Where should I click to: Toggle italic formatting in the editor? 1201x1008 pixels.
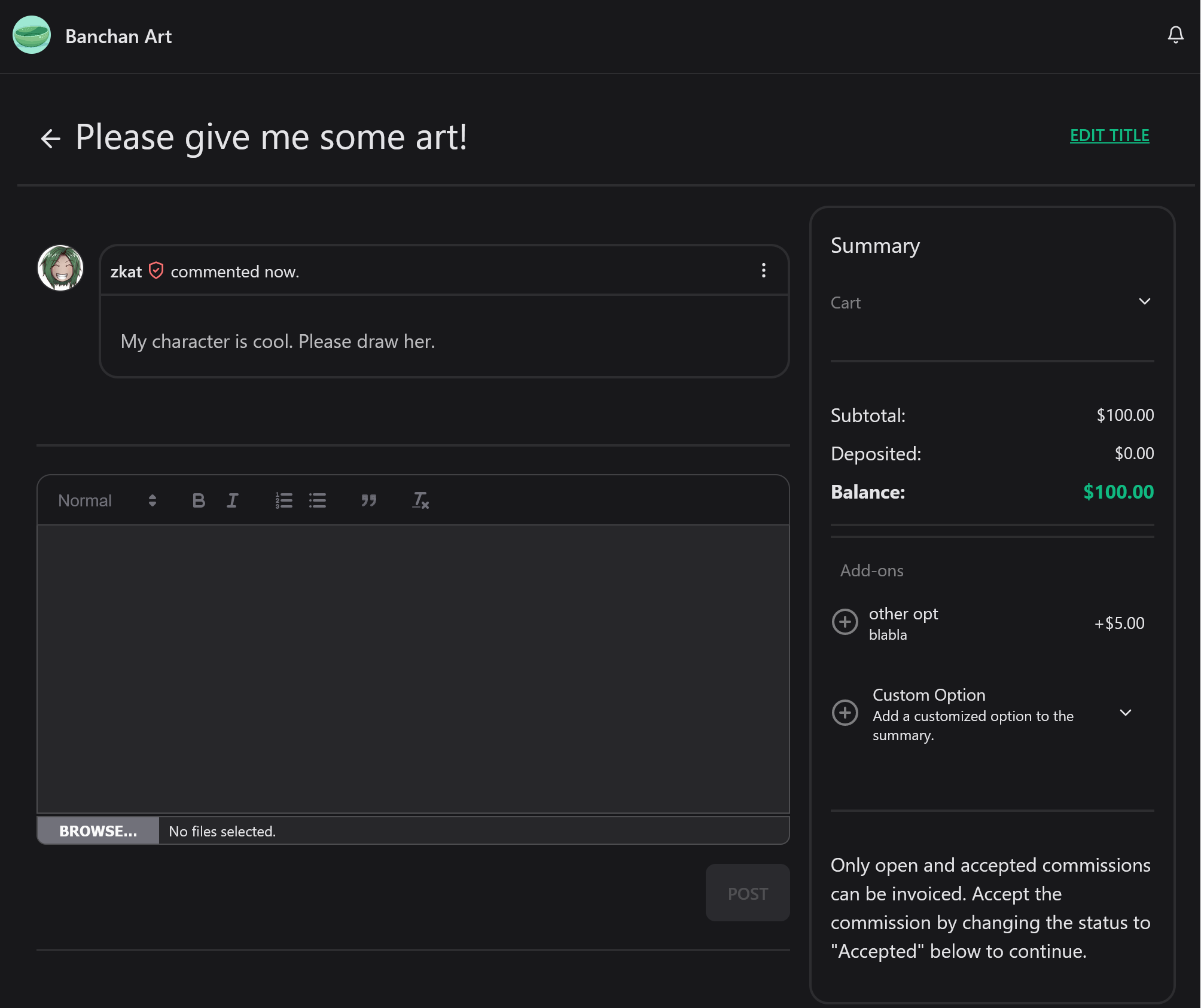coord(233,500)
